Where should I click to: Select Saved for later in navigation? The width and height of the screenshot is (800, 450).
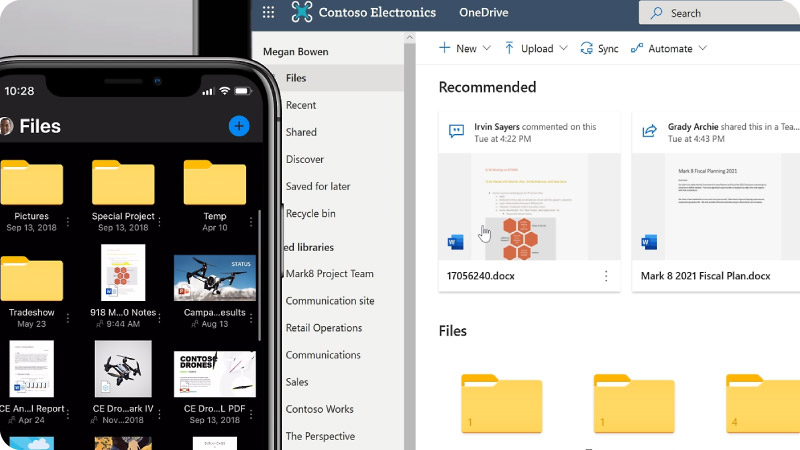pos(318,186)
